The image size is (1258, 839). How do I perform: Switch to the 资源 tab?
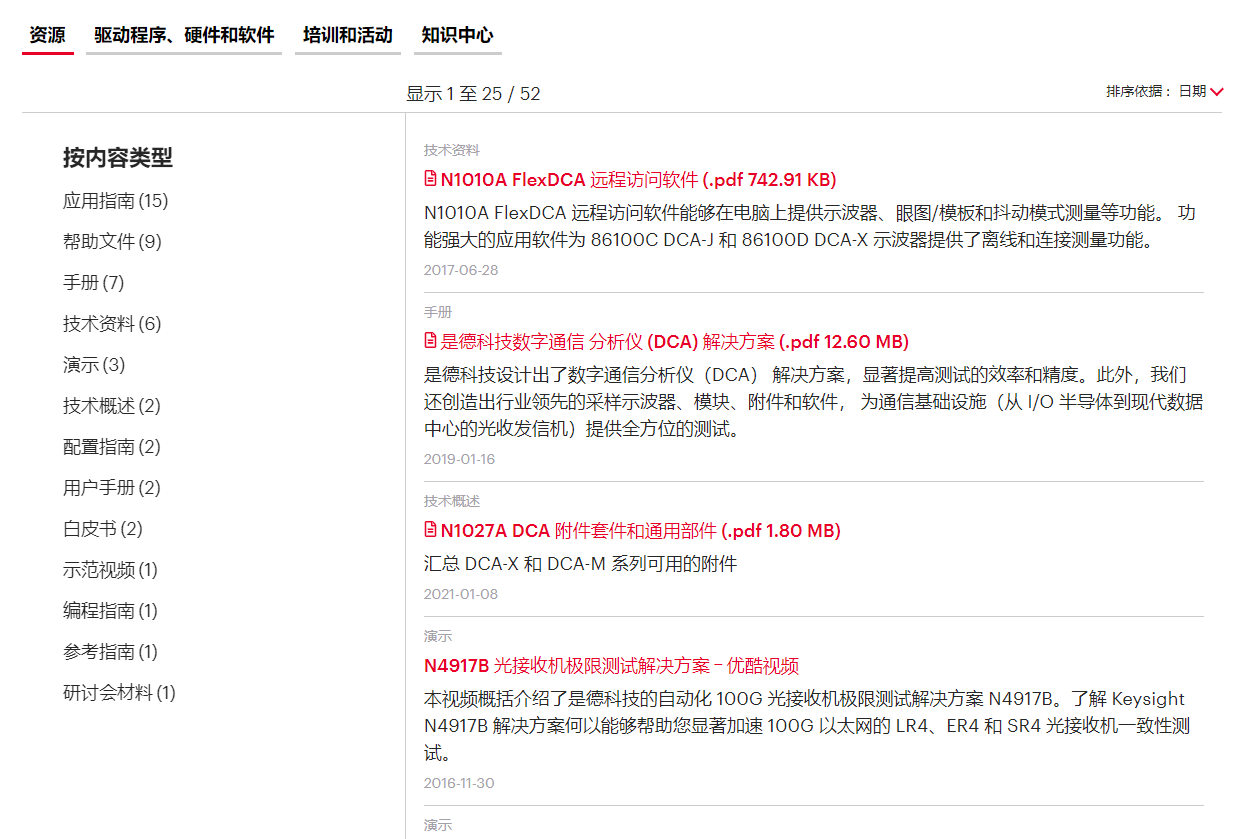click(47, 35)
